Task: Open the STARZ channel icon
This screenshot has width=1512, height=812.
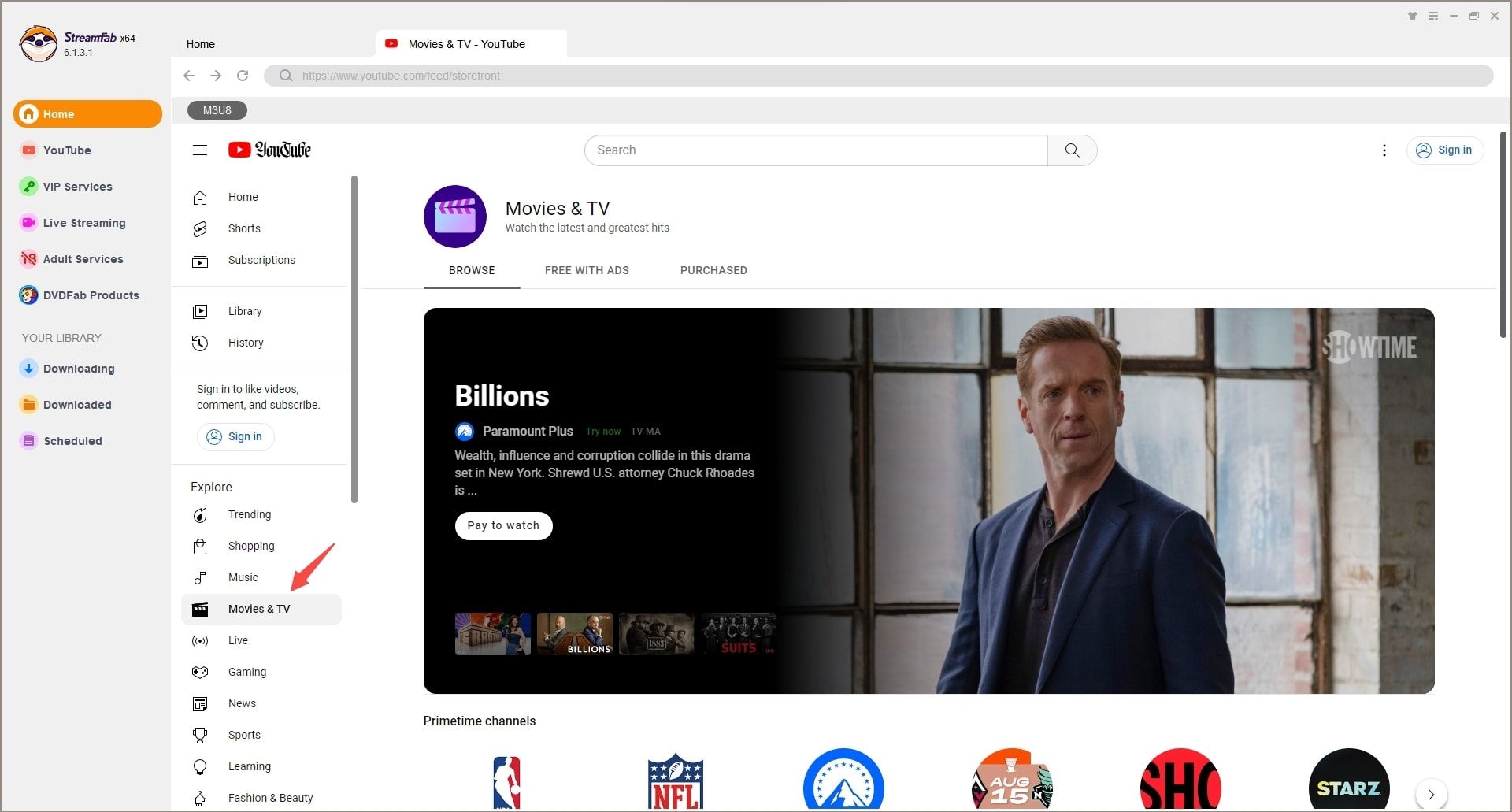Action: point(1348,781)
